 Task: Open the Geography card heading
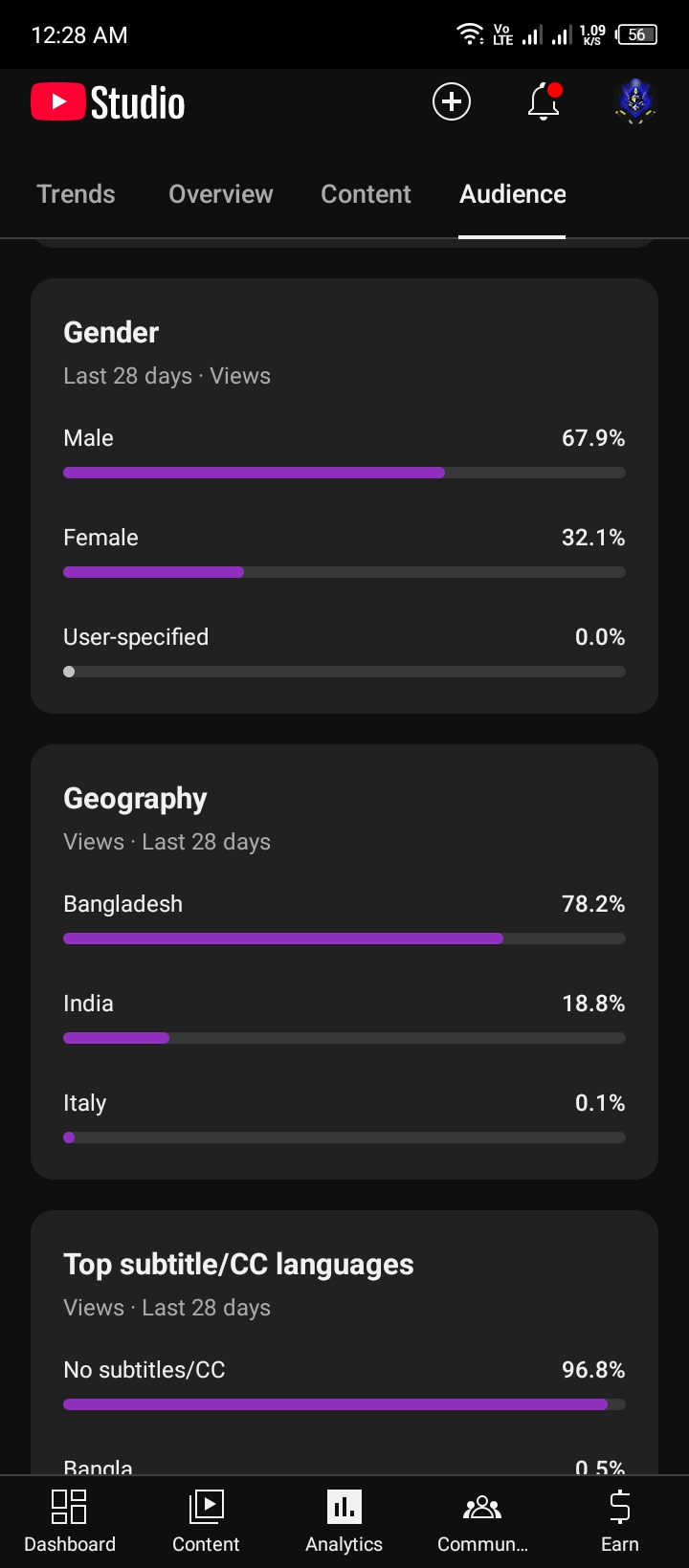tap(135, 799)
